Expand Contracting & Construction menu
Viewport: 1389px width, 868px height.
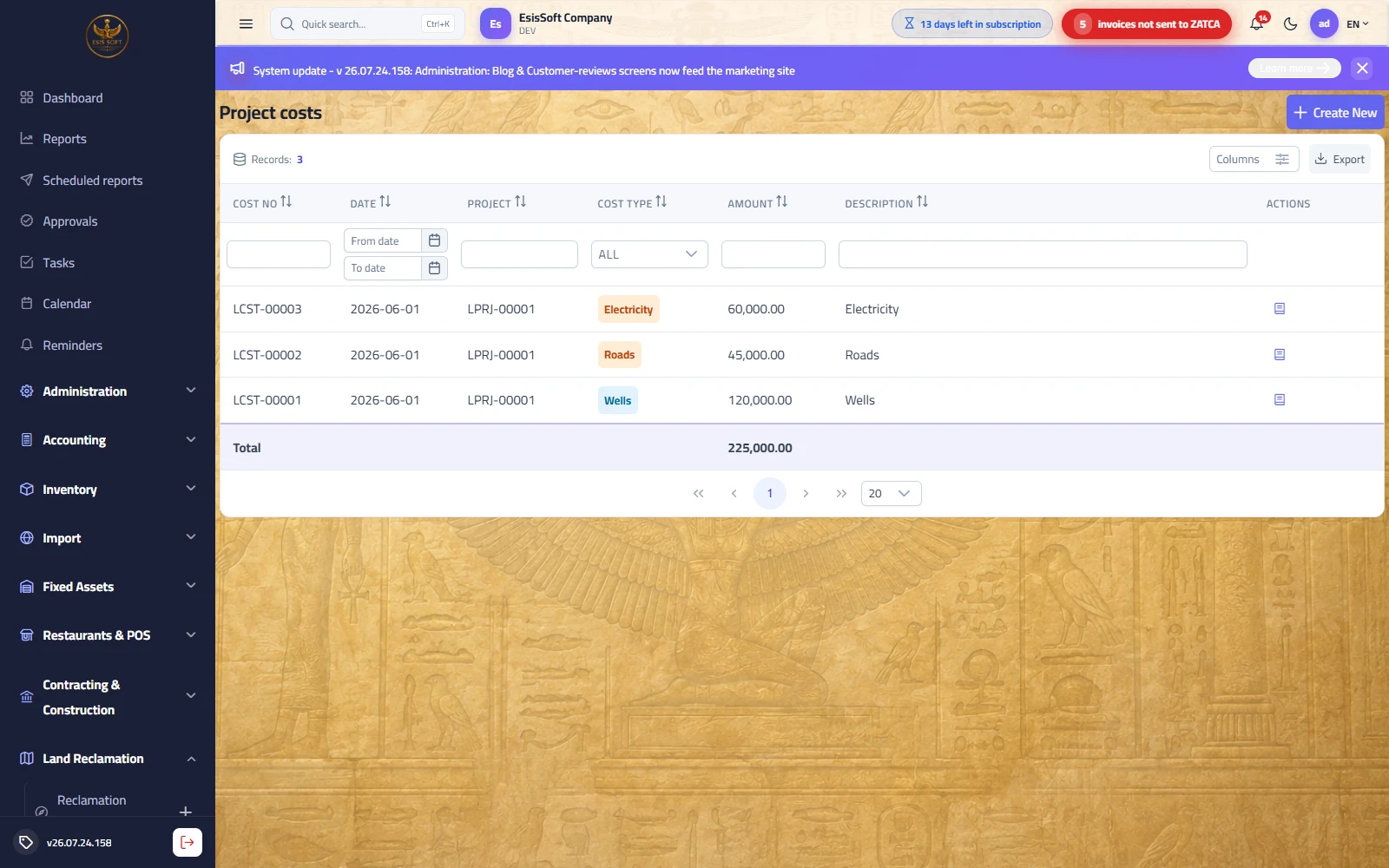pos(108,697)
